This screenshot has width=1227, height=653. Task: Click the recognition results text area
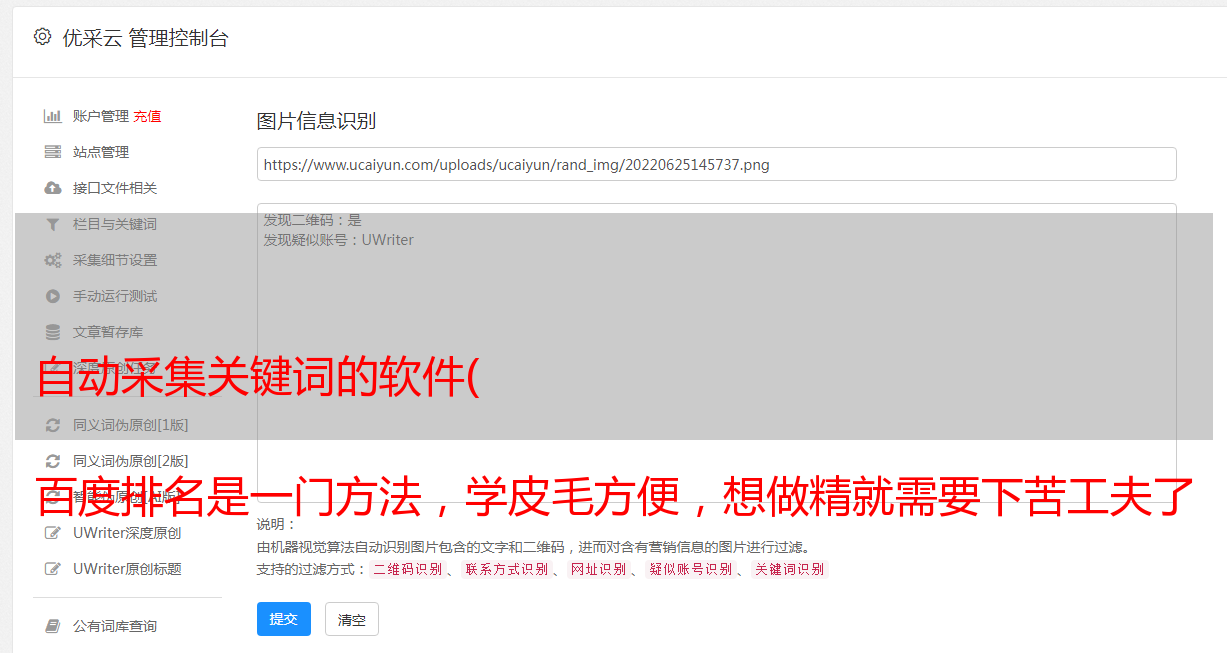point(716,352)
